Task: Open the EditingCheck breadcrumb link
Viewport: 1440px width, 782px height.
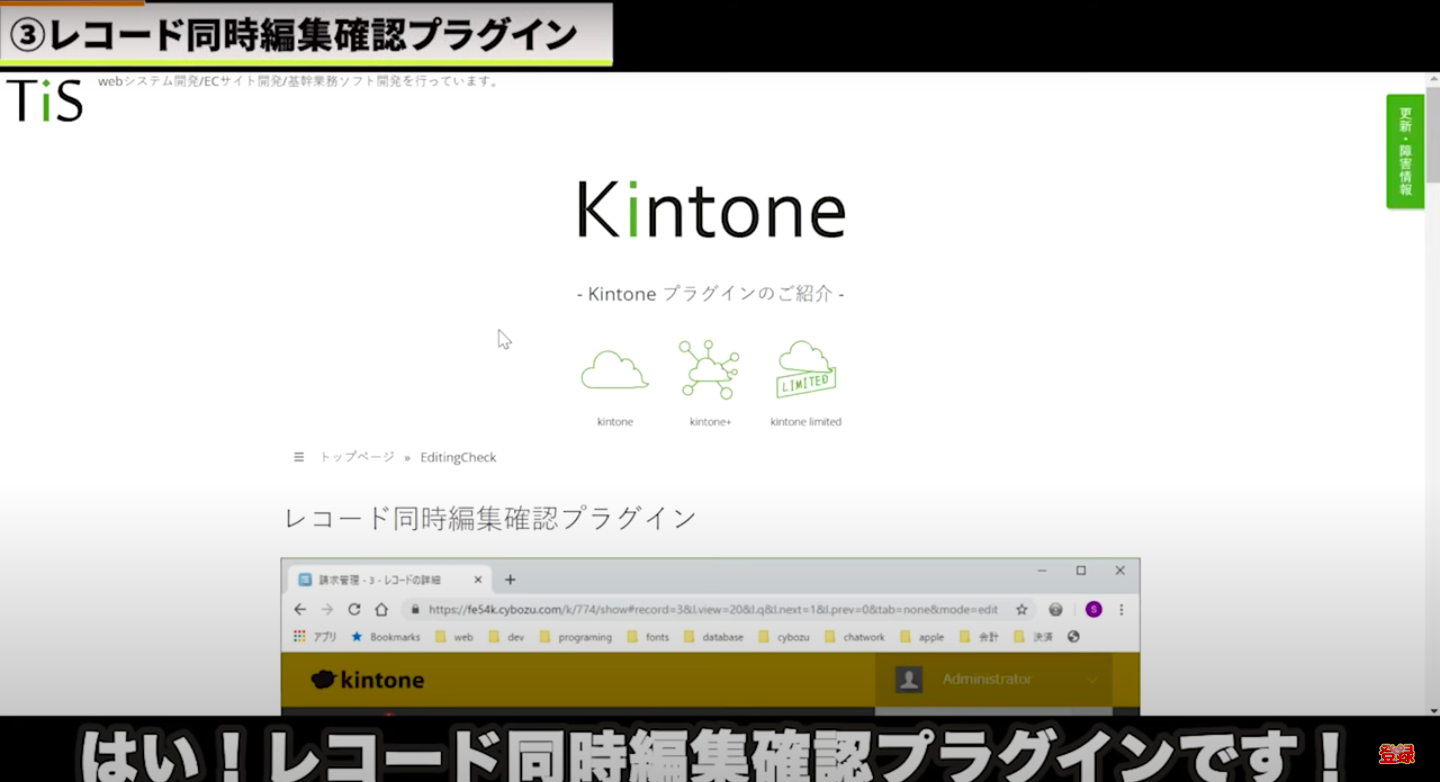Action: pos(457,456)
